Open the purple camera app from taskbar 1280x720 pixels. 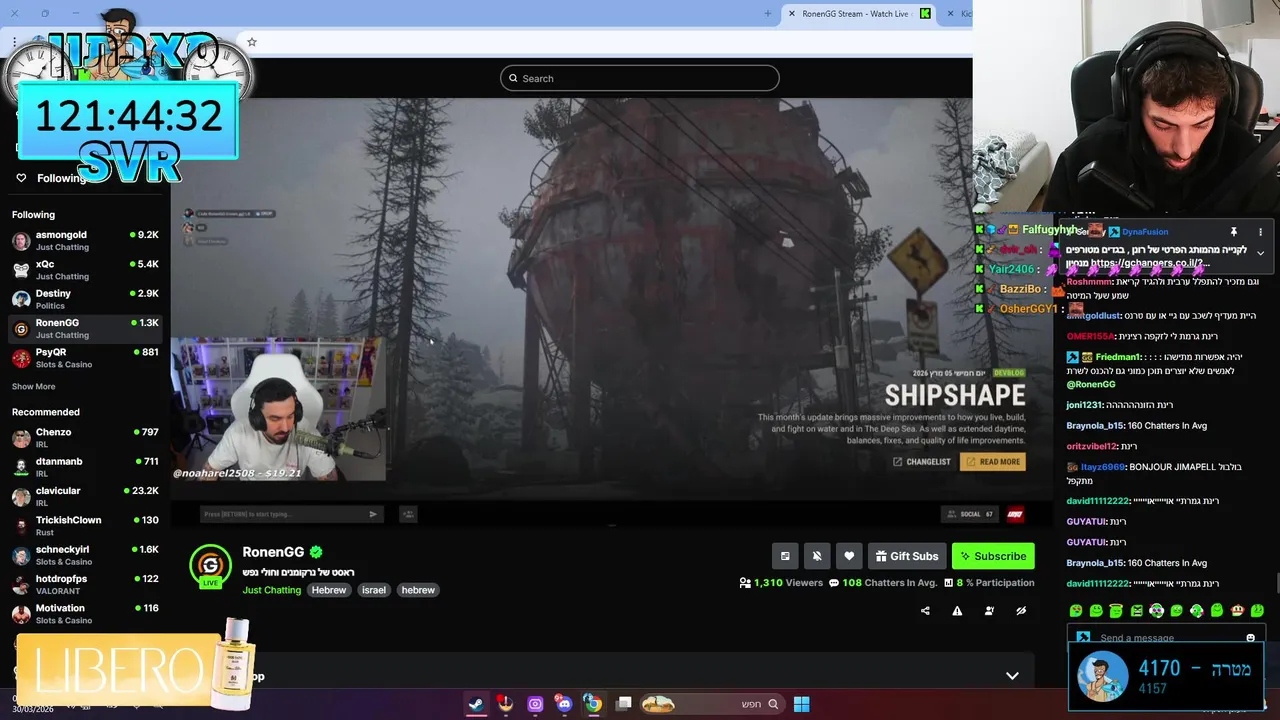point(535,704)
